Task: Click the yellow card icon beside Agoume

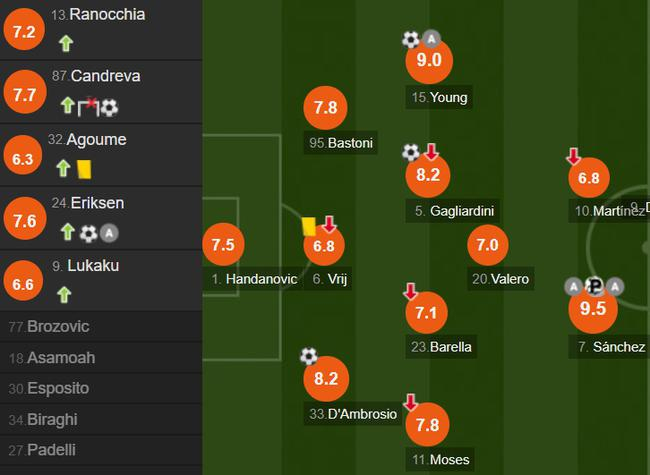Action: [85, 169]
